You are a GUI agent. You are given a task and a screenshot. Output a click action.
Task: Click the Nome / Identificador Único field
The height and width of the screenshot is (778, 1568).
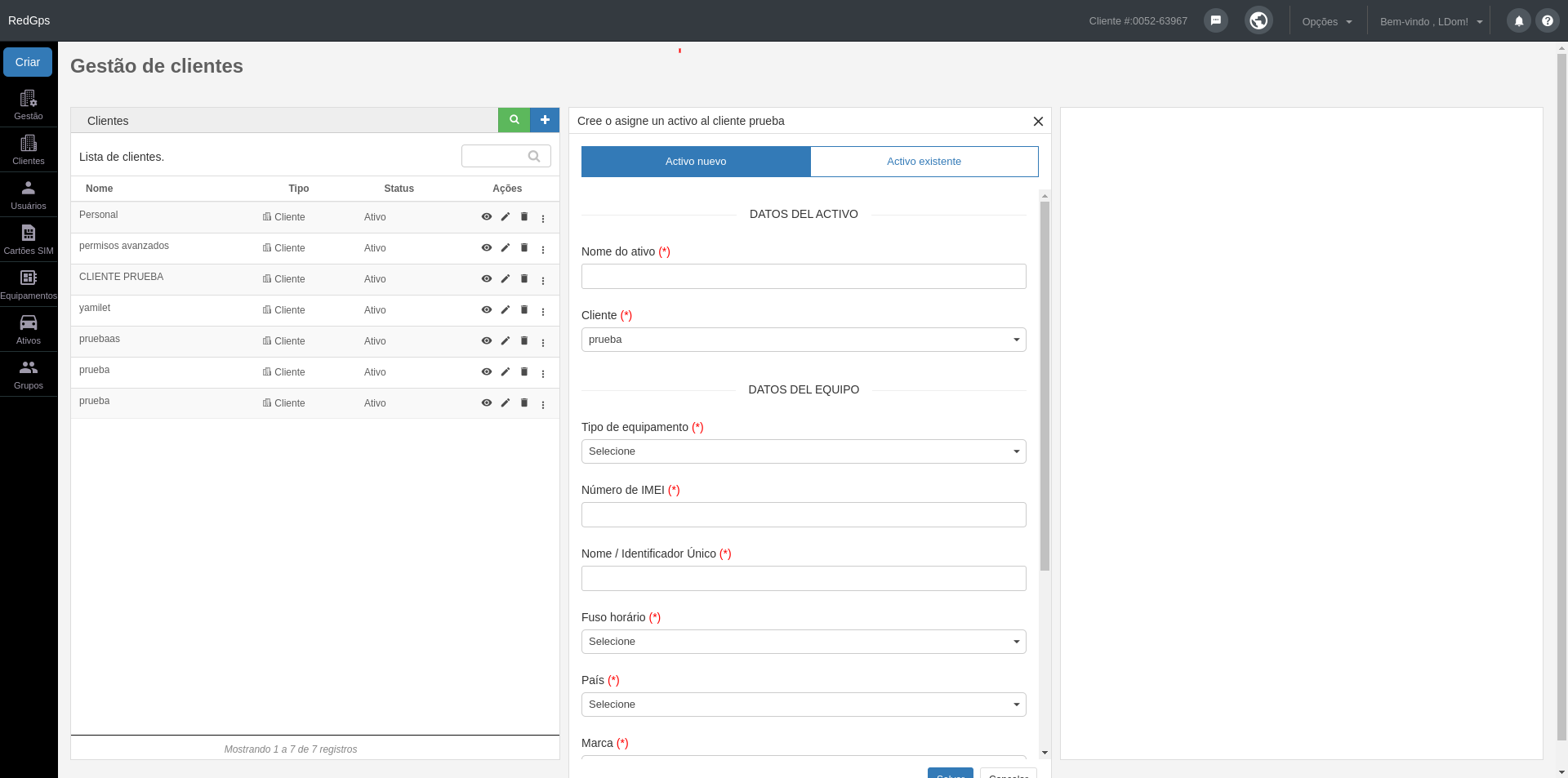[x=804, y=578]
